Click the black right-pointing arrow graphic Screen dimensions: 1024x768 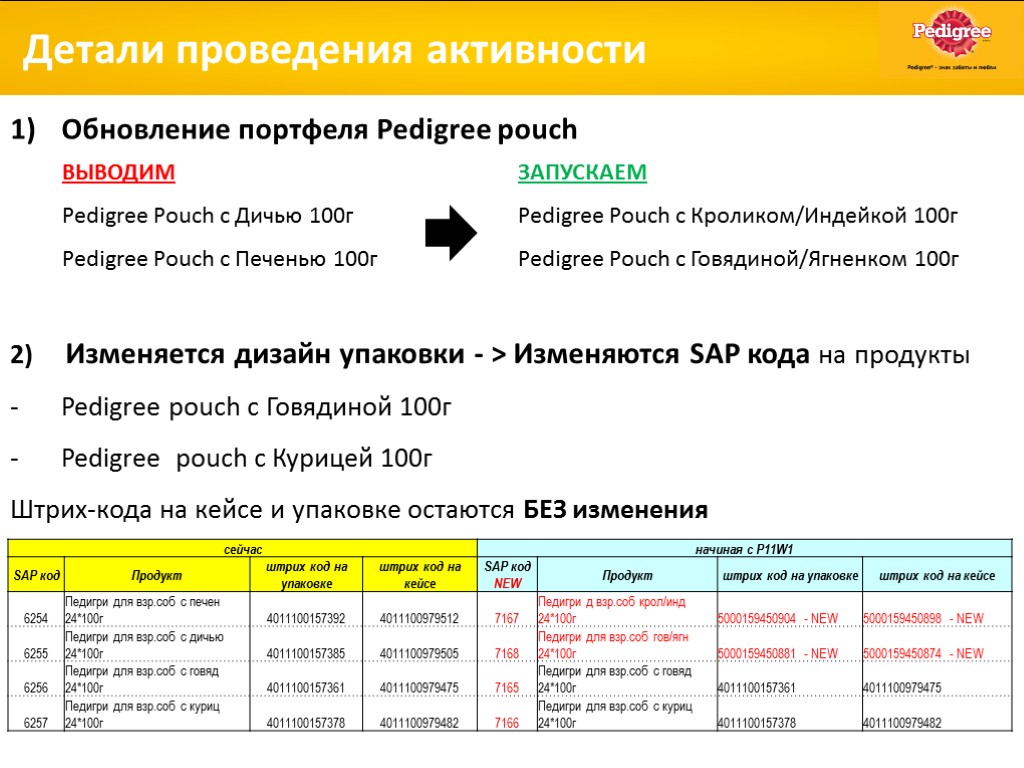pyautogui.click(x=451, y=233)
